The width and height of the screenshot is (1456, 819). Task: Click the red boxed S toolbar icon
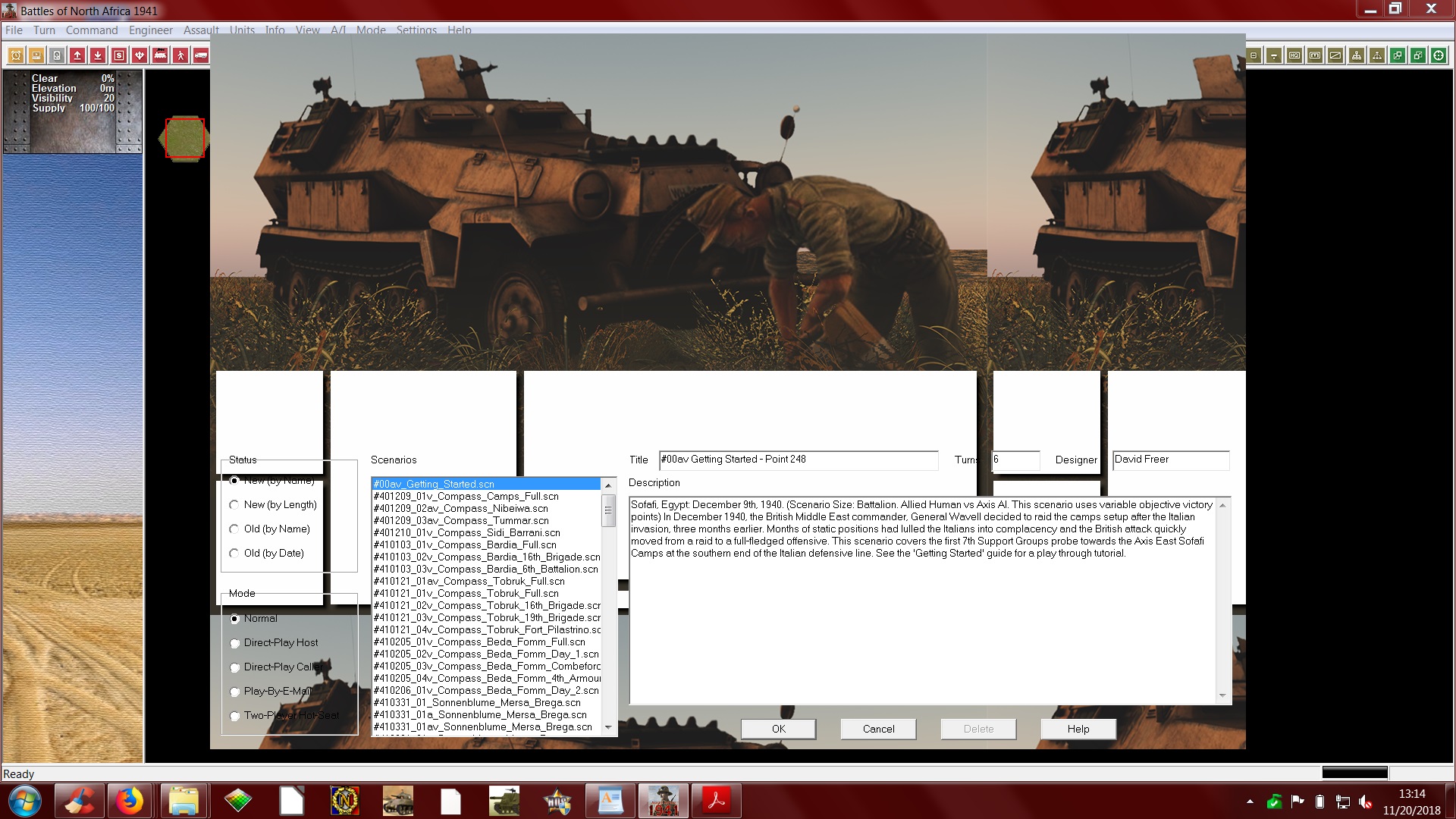tap(119, 55)
